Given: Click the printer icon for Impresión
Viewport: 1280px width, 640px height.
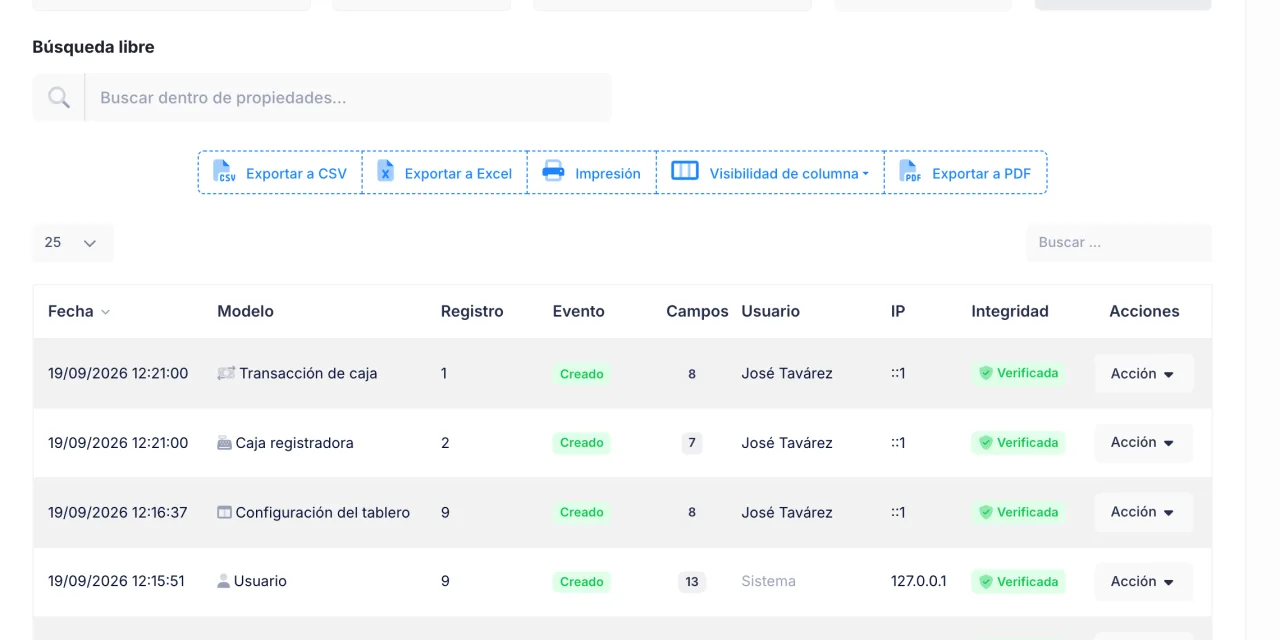Looking at the screenshot, I should tap(553, 172).
